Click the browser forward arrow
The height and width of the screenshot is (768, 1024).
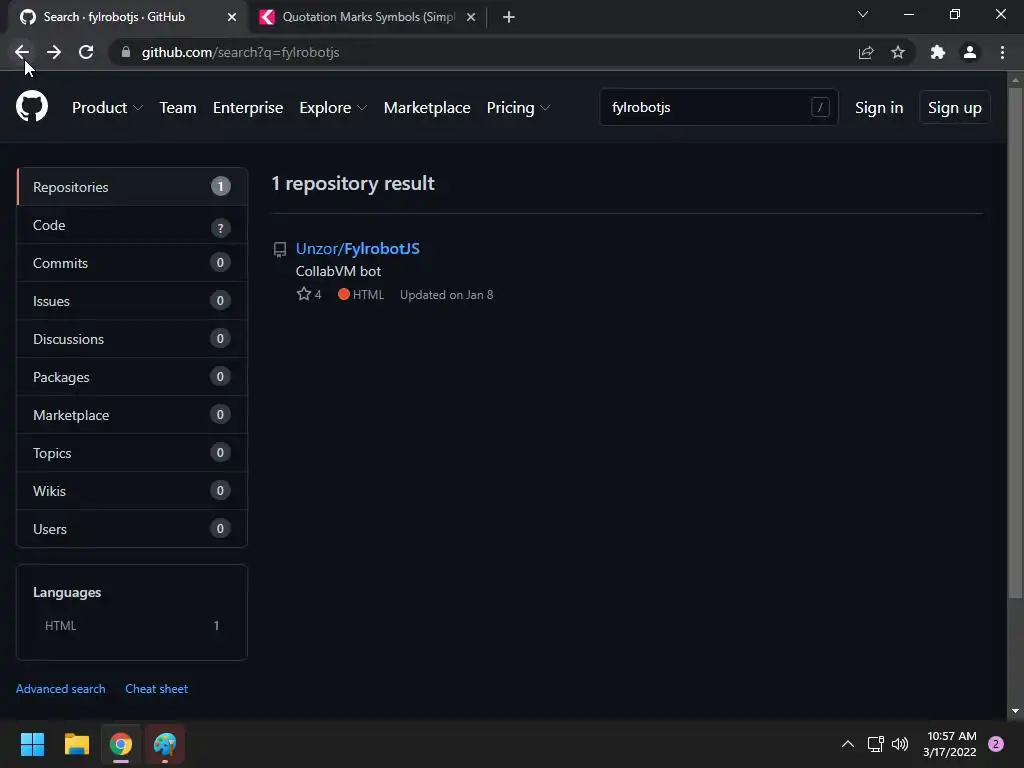54,52
